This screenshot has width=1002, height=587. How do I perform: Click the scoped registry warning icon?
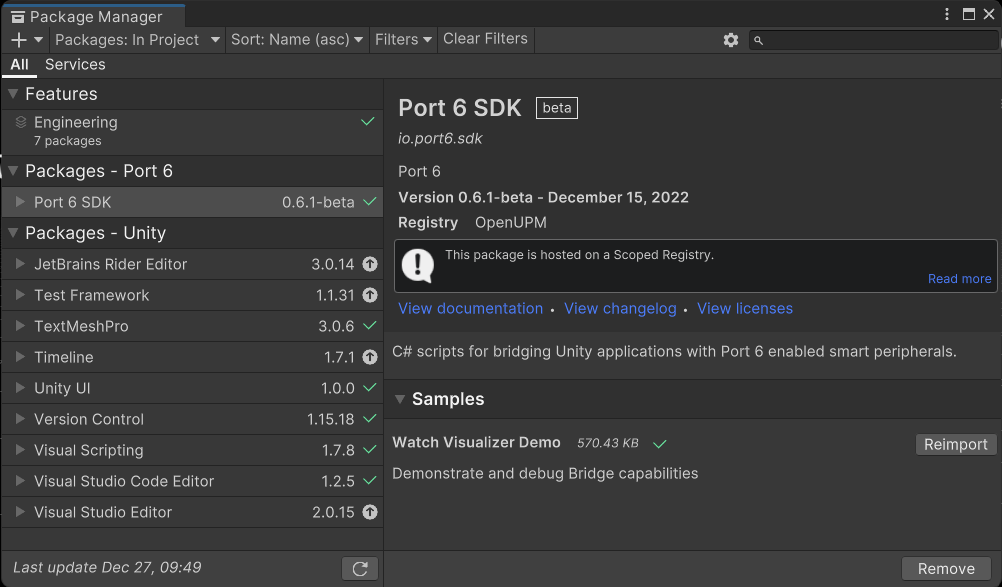(x=418, y=265)
